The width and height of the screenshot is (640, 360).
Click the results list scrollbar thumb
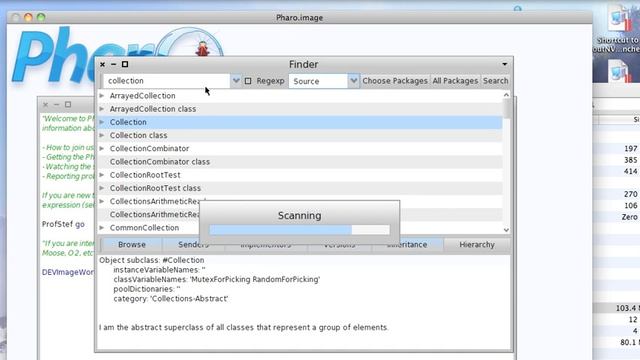pos(506,109)
